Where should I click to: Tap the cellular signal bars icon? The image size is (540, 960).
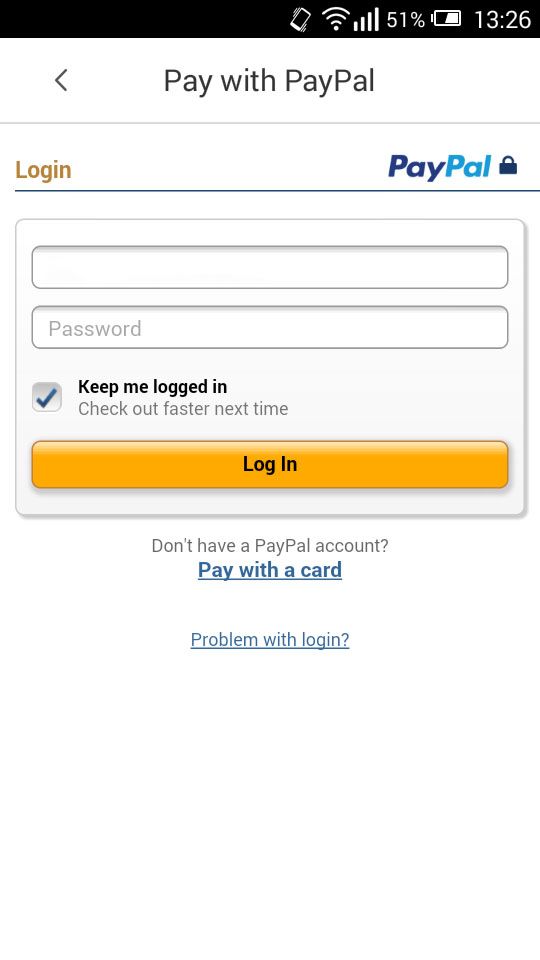coord(366,20)
